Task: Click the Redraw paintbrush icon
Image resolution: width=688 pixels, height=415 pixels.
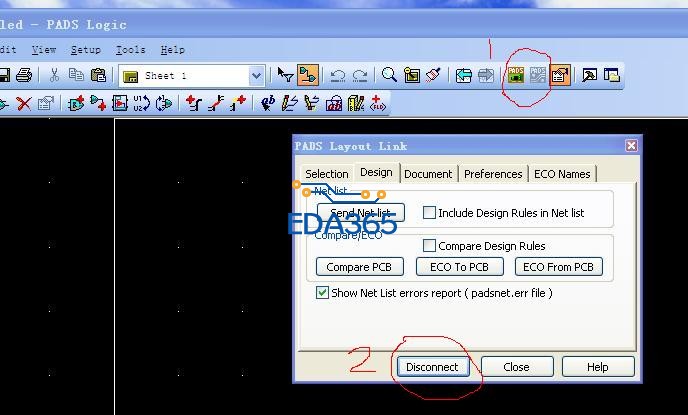Action: pyautogui.click(x=433, y=75)
